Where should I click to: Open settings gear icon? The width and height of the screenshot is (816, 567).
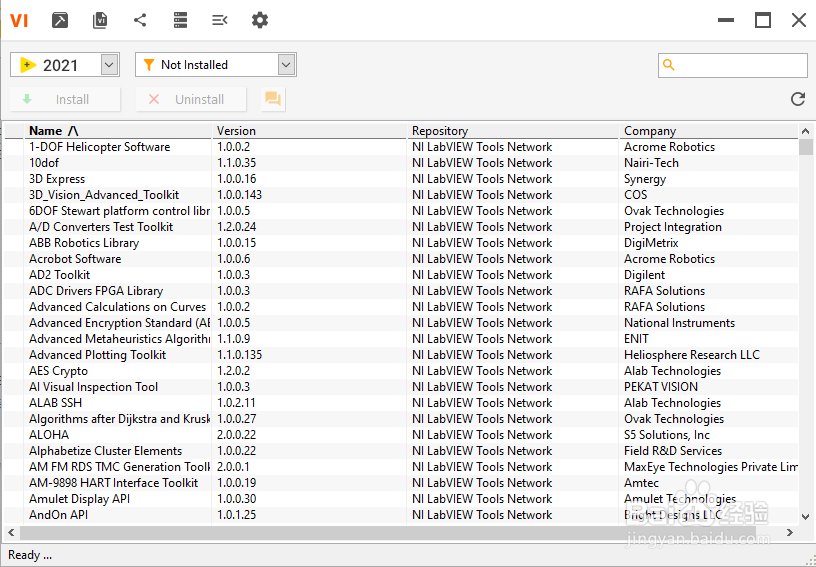(x=260, y=20)
